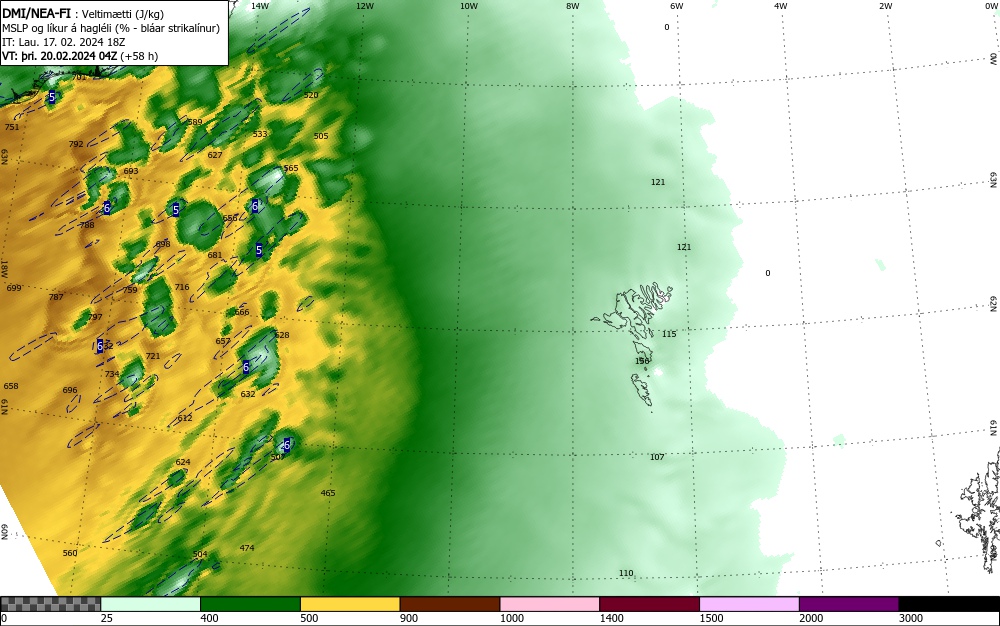Click the purple 2000–3000 legend swatch
This screenshot has height=626, width=1000.
pyautogui.click(x=849, y=604)
